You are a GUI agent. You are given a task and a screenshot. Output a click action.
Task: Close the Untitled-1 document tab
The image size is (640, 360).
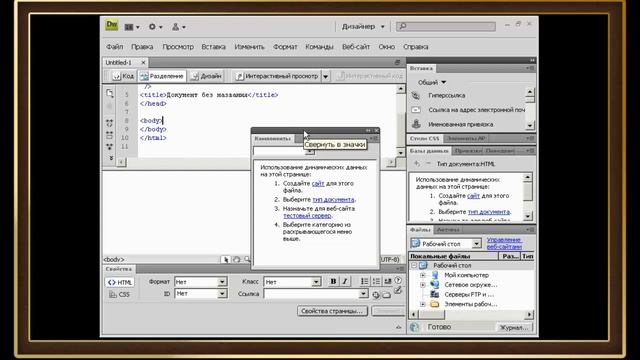pyautogui.click(x=143, y=62)
